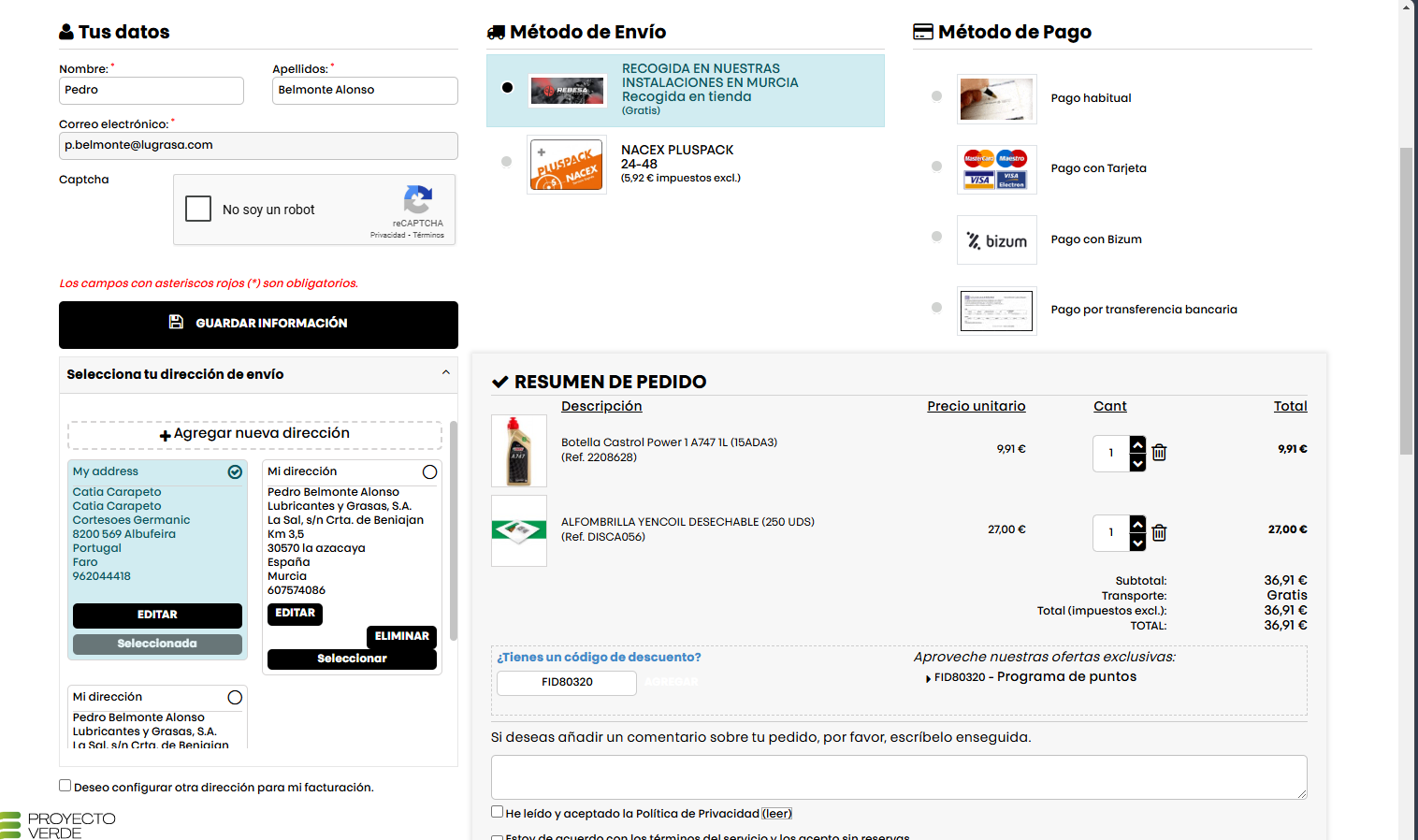Decrease quantity of Botella Castrol Power 1
The height and width of the screenshot is (840, 1418).
click(x=1137, y=463)
